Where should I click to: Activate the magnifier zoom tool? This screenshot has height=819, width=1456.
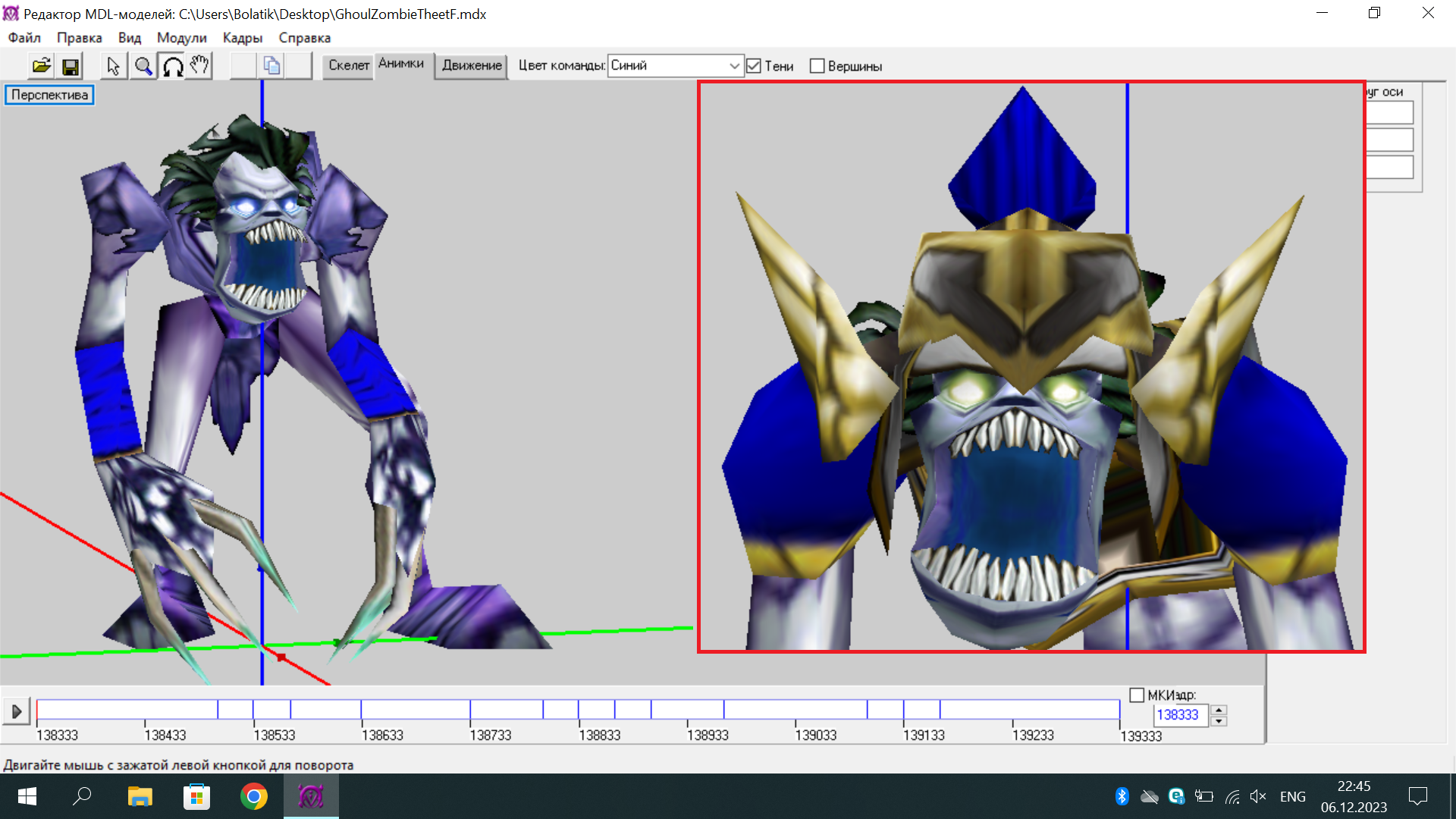(143, 67)
